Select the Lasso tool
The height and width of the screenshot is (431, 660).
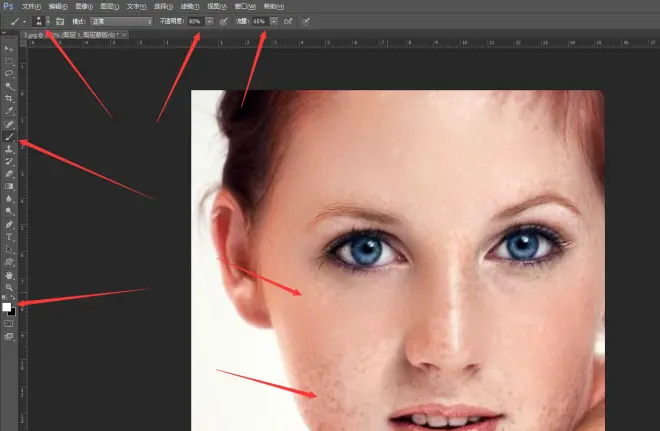9,74
